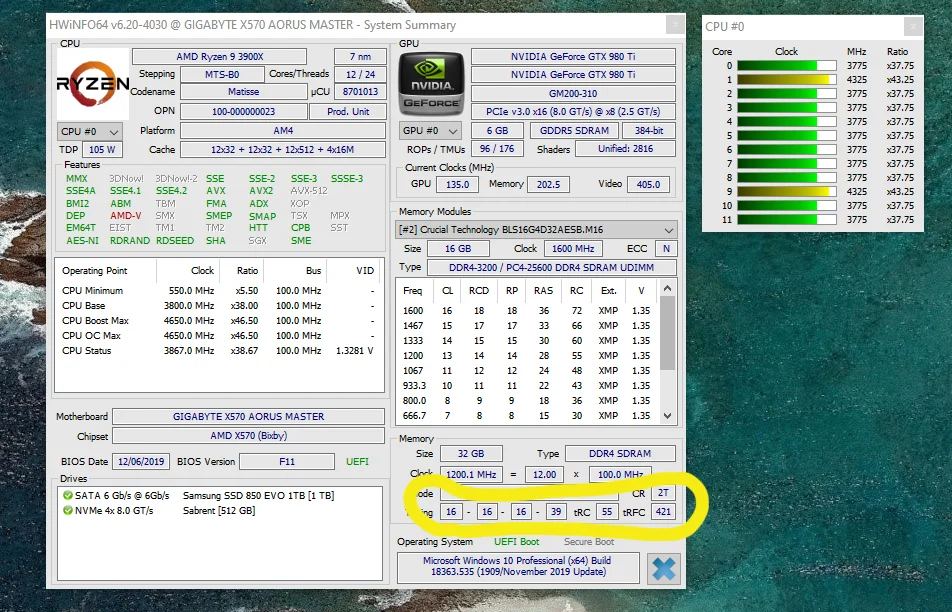Select the CPU Boost Max row
The height and width of the screenshot is (612, 952).
coord(219,321)
